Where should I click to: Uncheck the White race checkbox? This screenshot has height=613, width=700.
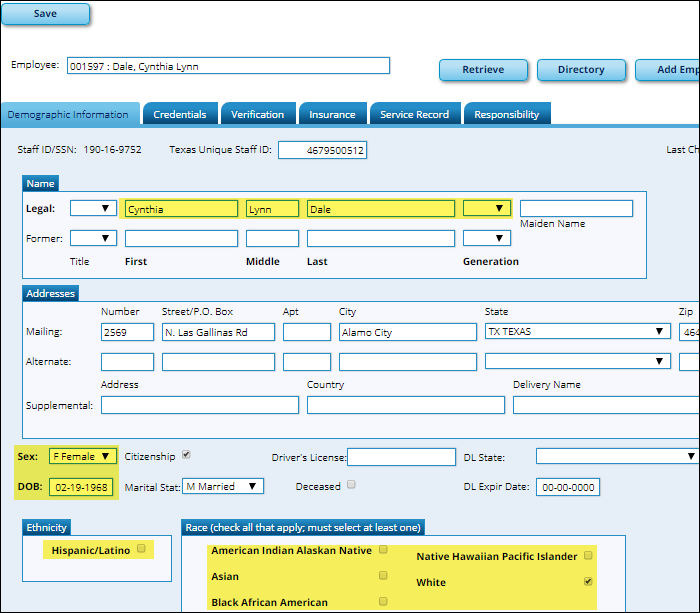pos(588,581)
